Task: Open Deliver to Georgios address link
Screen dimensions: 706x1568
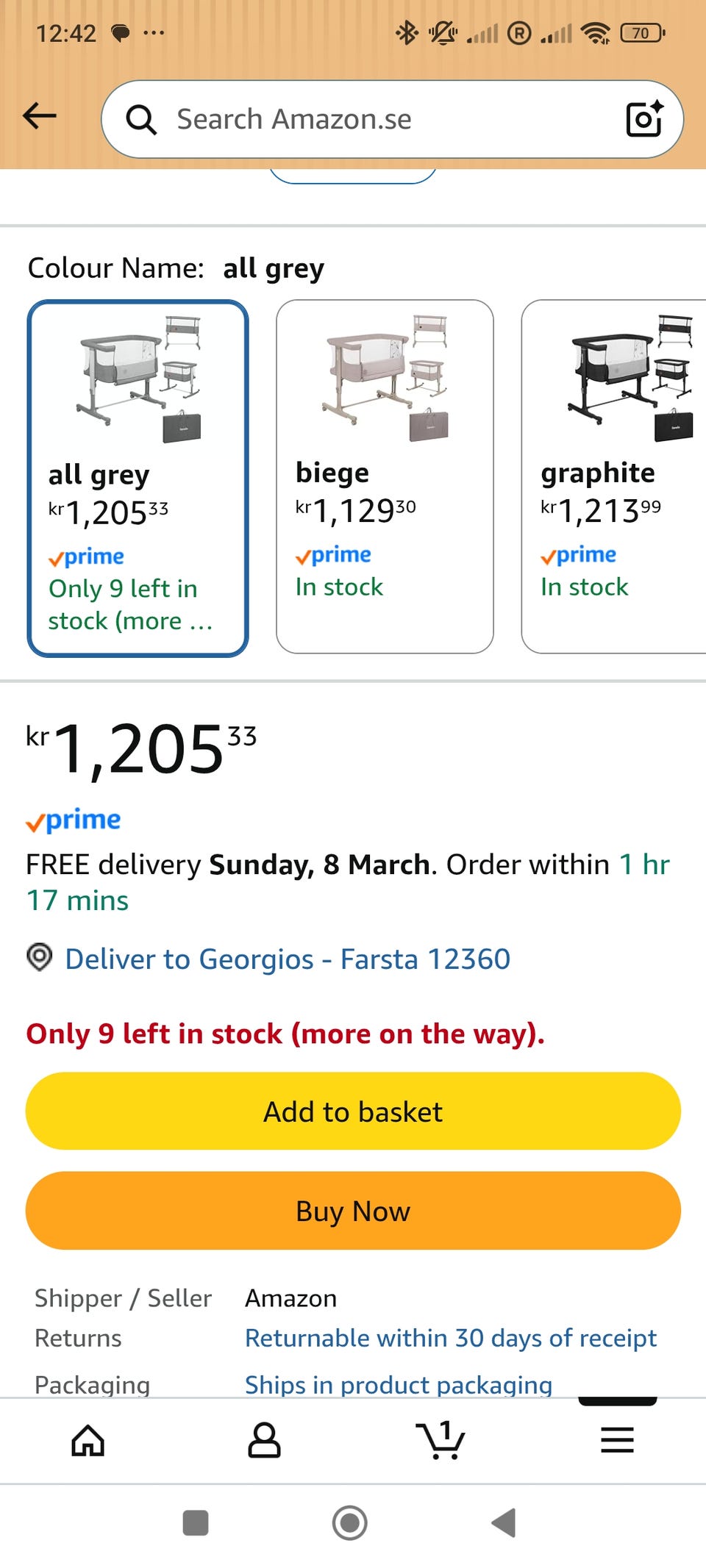Action: (x=288, y=959)
